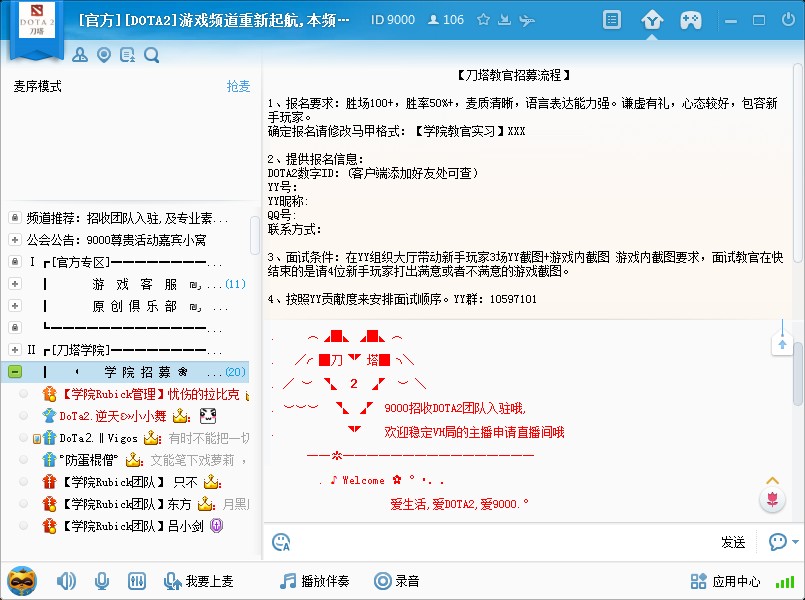Select user 【学院Rubick管理】忧伤的拉比克
The width and height of the screenshot is (805, 600).
pos(126,394)
